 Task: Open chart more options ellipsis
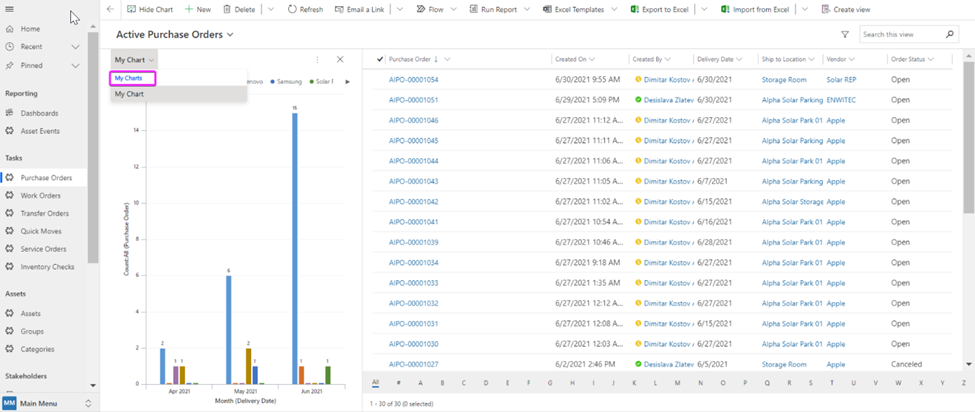coord(317,60)
